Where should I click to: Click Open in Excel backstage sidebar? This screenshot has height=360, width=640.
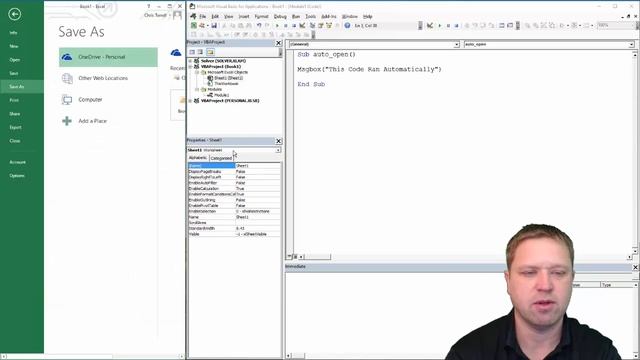pyautogui.click(x=15, y=60)
